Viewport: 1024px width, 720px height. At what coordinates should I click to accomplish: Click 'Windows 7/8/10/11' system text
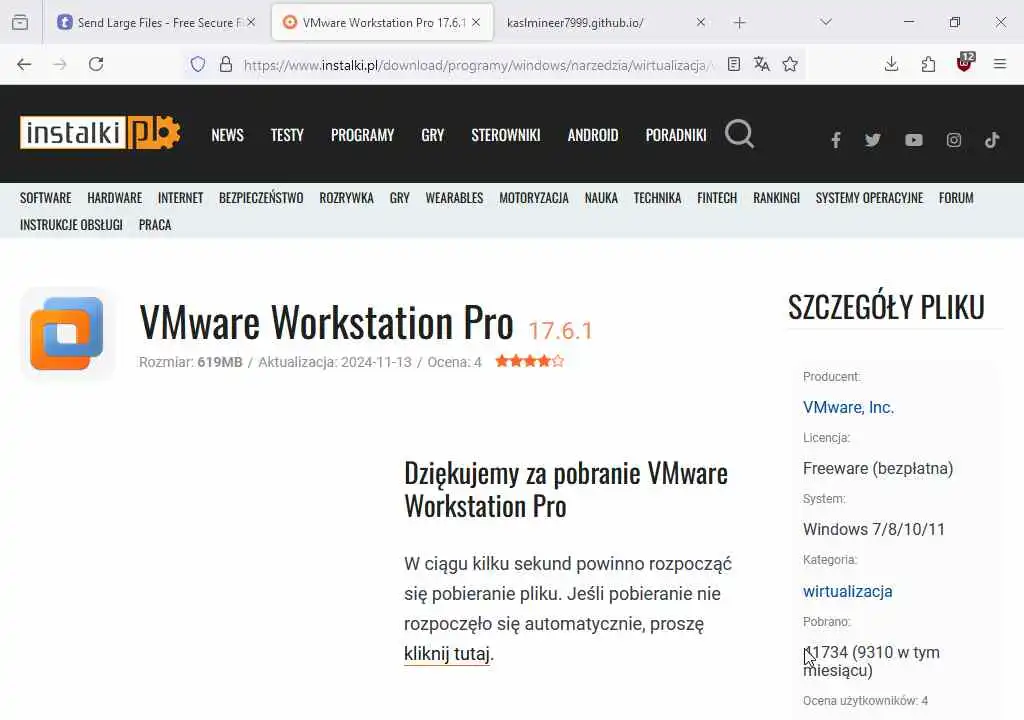pos(874,529)
